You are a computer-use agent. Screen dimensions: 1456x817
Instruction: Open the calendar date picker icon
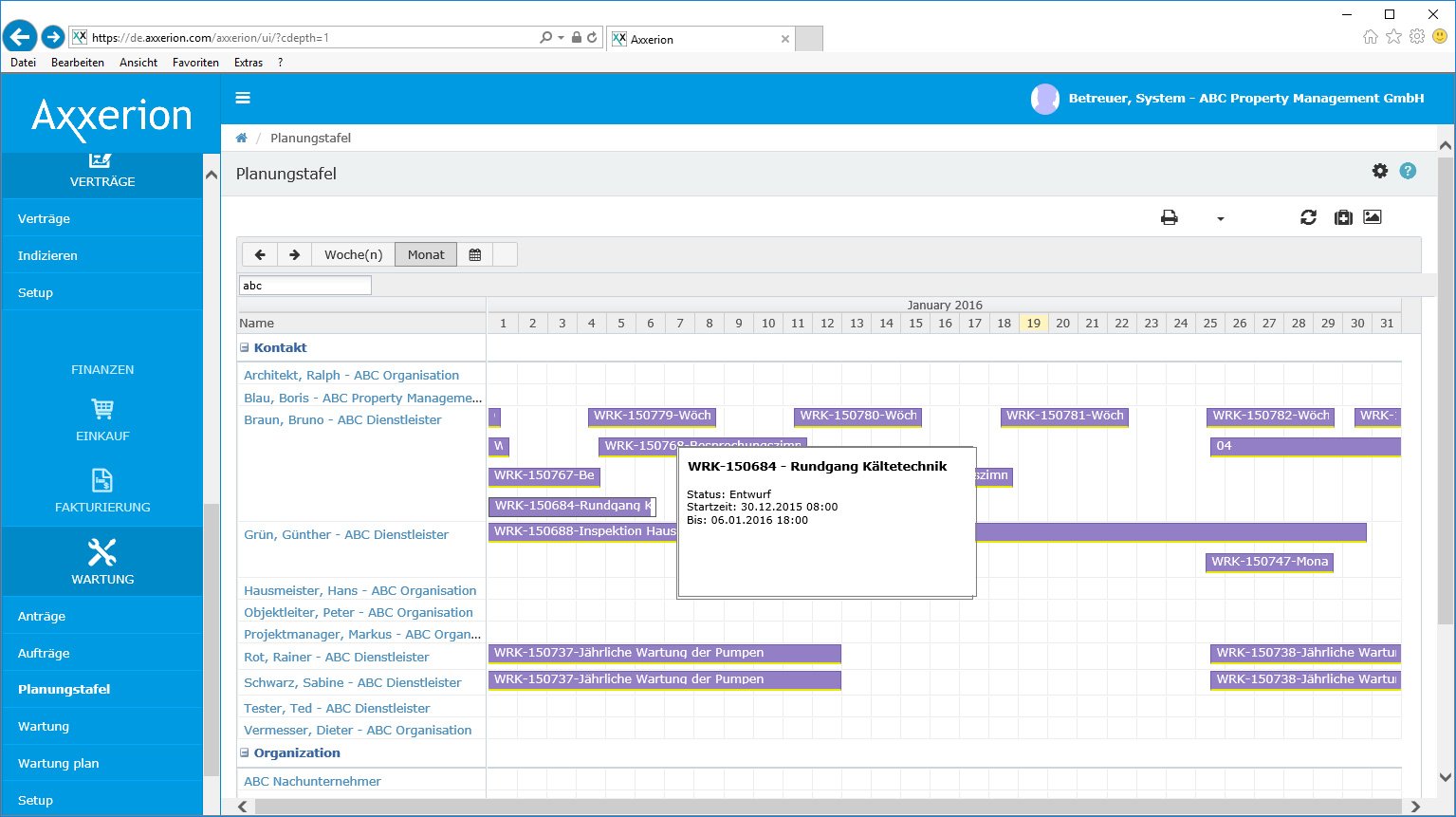[x=475, y=254]
